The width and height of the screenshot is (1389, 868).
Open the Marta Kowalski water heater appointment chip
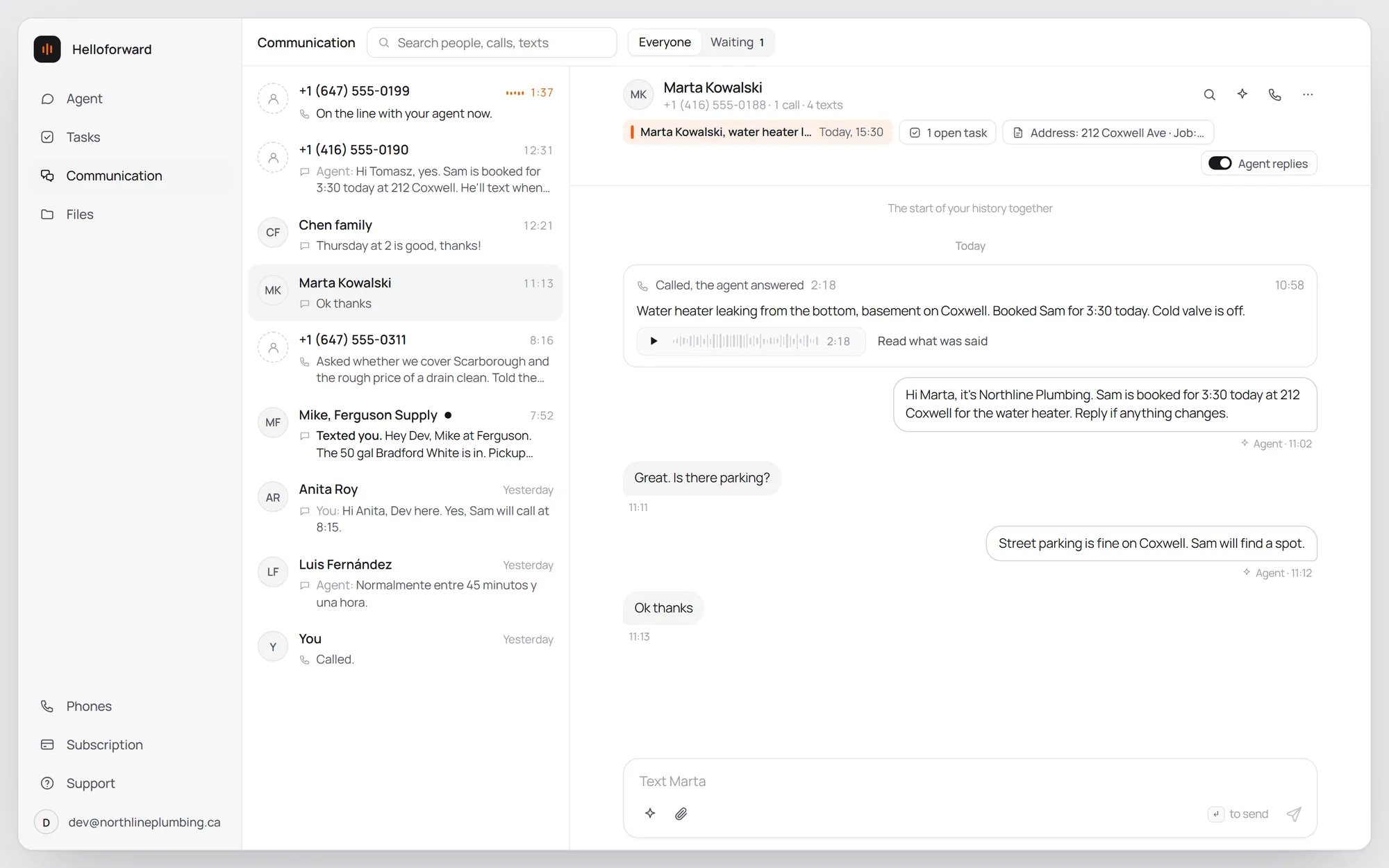pyautogui.click(x=758, y=132)
